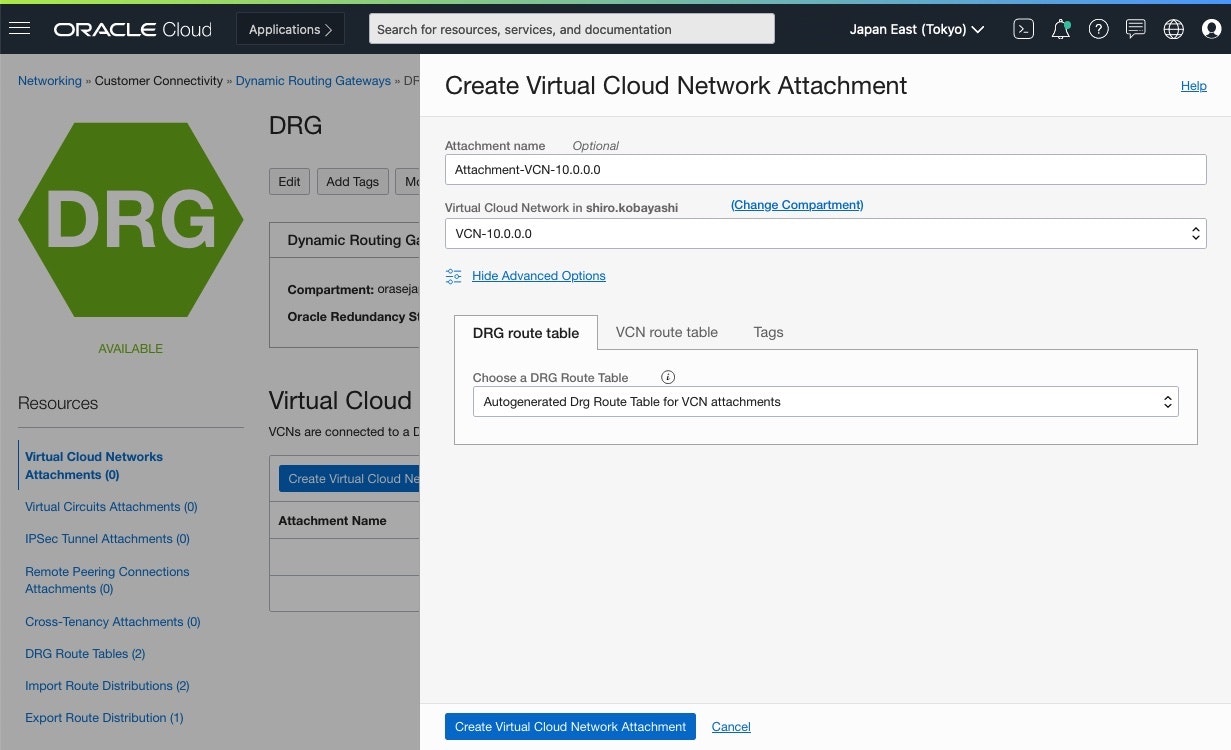This screenshot has height=750, width=1231.
Task: Click the Change Compartment link
Action: [797, 205]
